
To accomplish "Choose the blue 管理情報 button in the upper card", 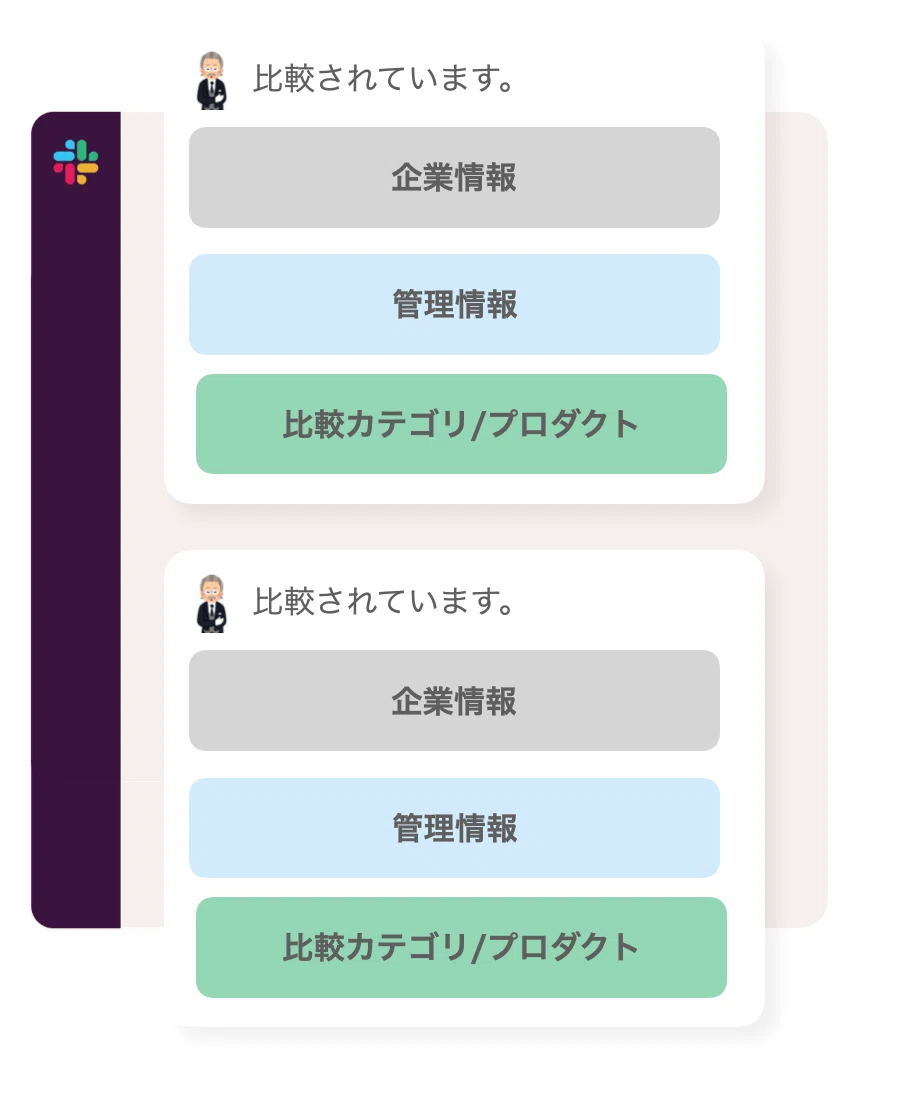I will coord(454,304).
